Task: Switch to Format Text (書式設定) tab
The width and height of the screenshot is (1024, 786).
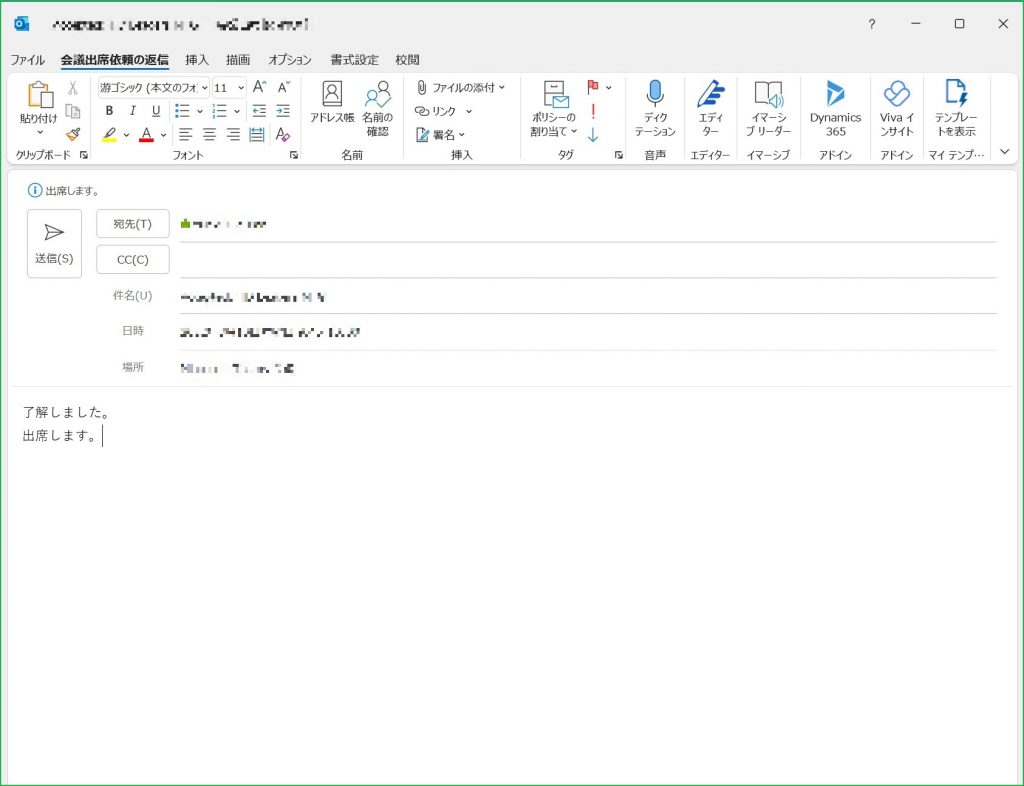Action: pyautogui.click(x=354, y=60)
